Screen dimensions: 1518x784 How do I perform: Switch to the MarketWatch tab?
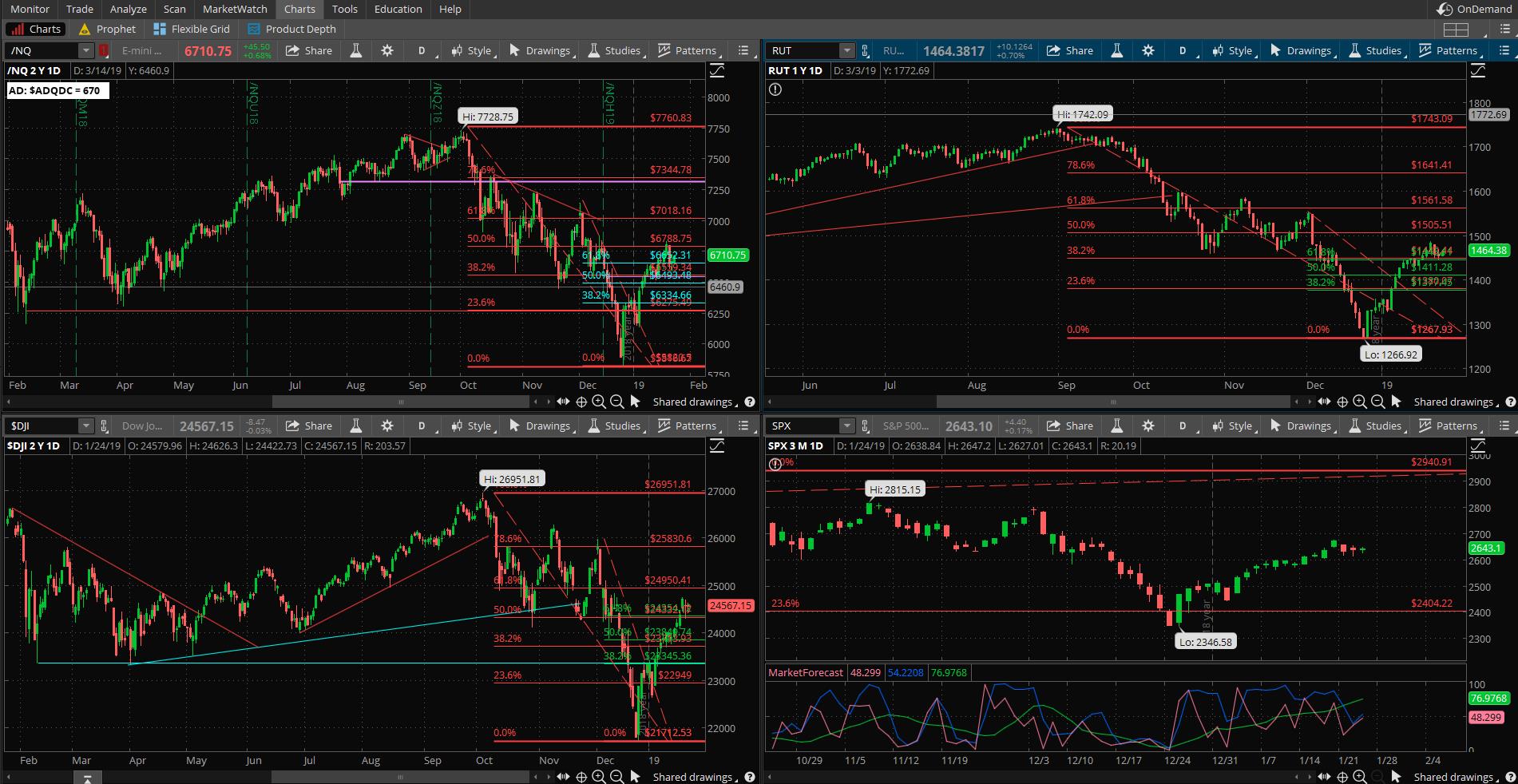[235, 9]
